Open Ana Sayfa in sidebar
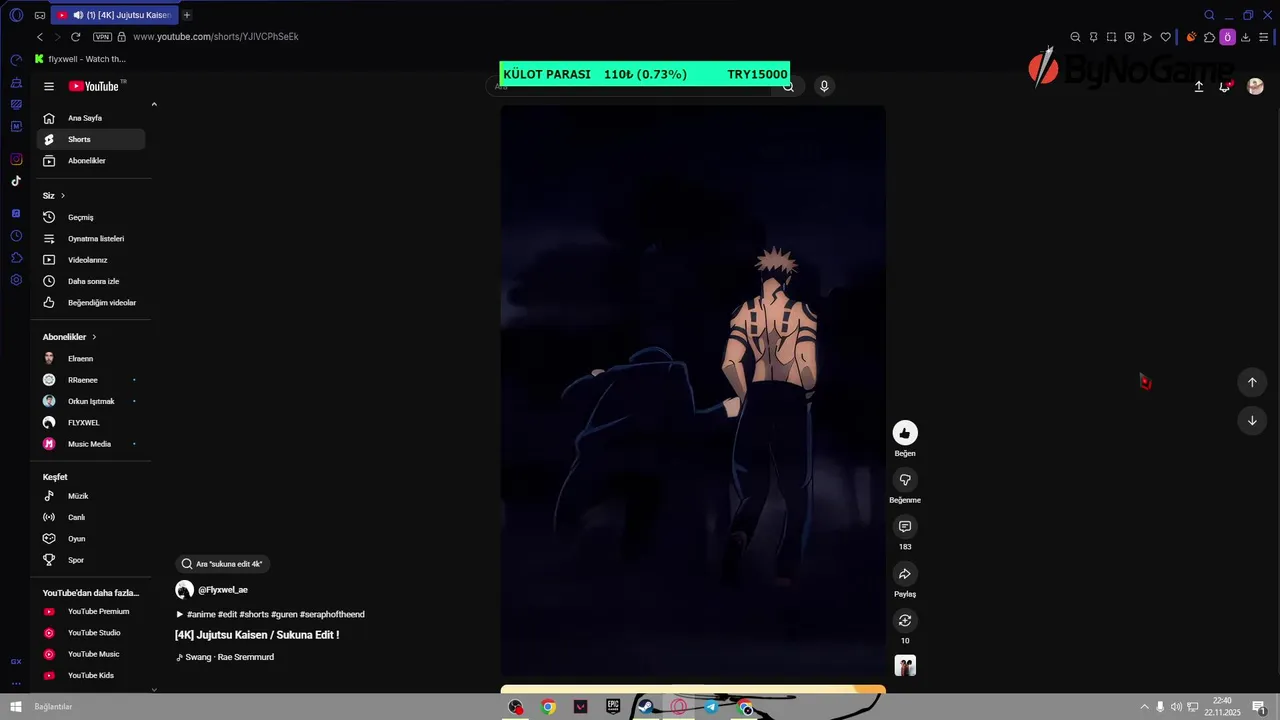 tap(91, 118)
